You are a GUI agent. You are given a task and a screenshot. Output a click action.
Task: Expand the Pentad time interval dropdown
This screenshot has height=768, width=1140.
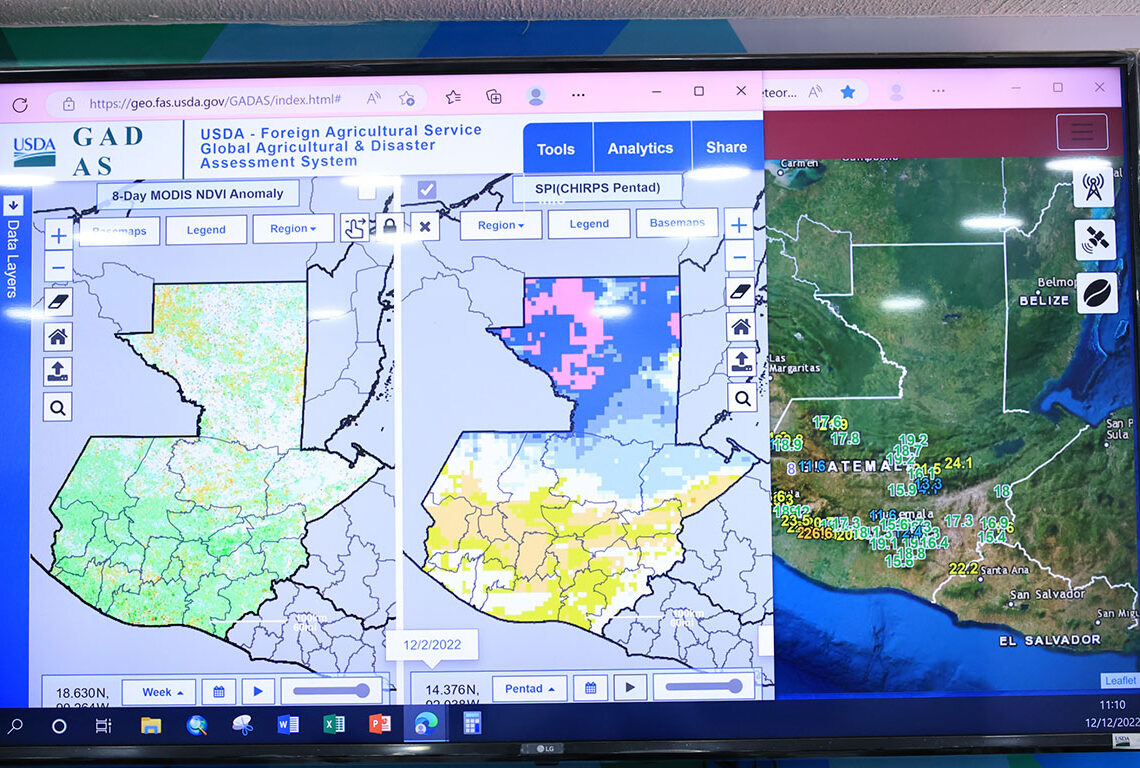[529, 688]
